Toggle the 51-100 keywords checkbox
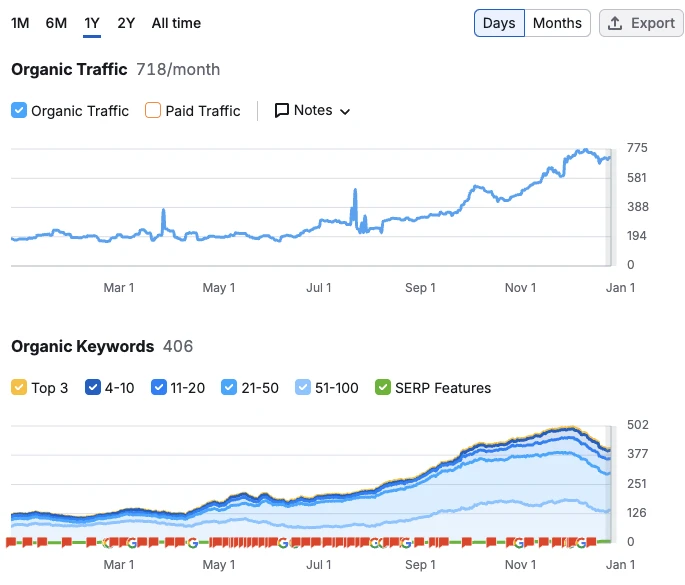 [x=303, y=387]
